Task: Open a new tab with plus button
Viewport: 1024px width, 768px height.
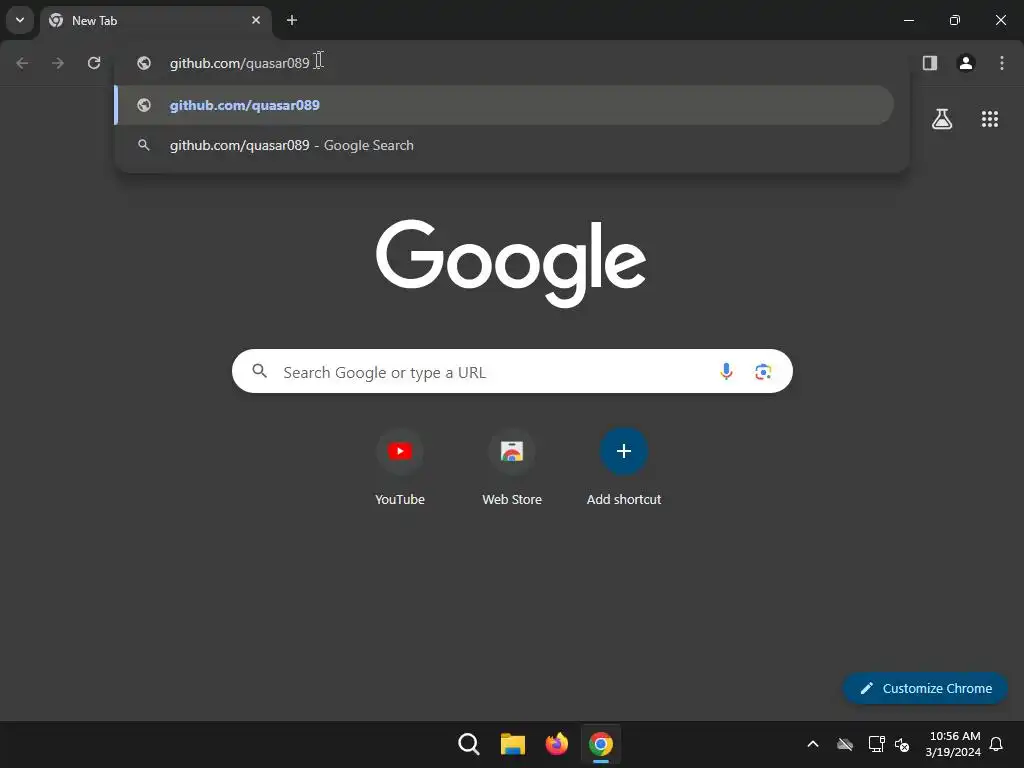Action: coord(292,20)
